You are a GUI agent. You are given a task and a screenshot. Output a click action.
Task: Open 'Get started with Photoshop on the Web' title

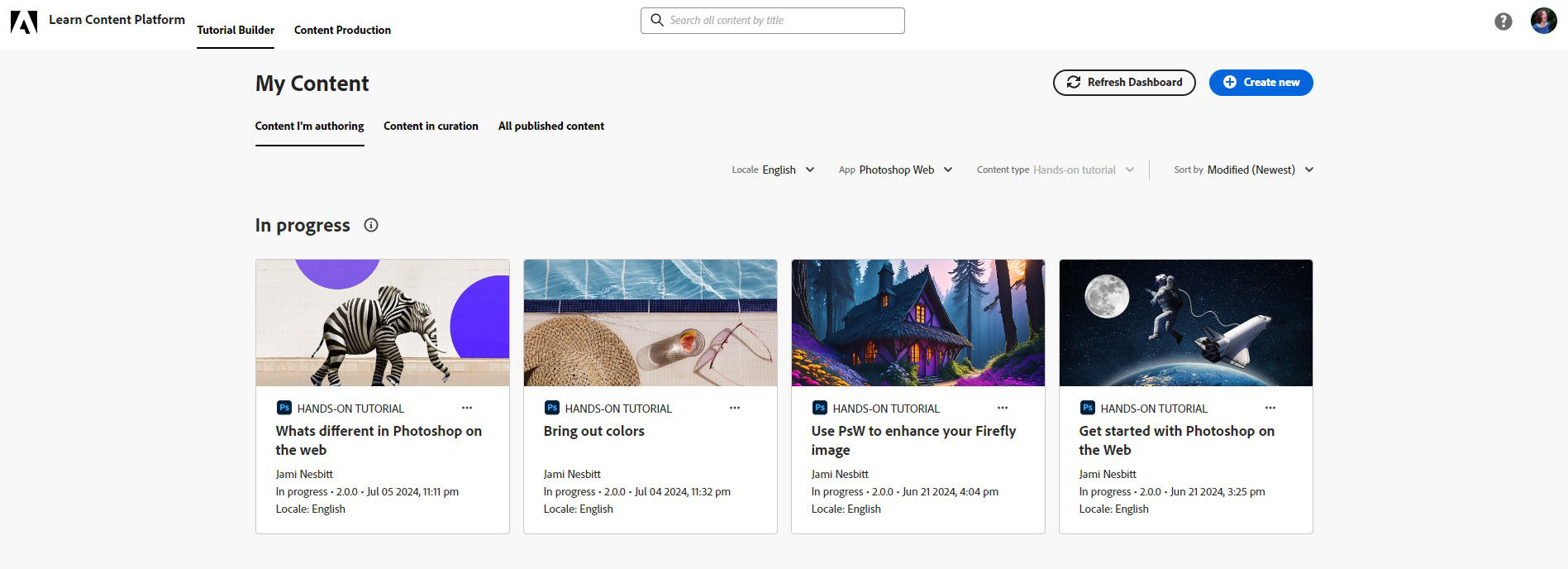[1176, 440]
